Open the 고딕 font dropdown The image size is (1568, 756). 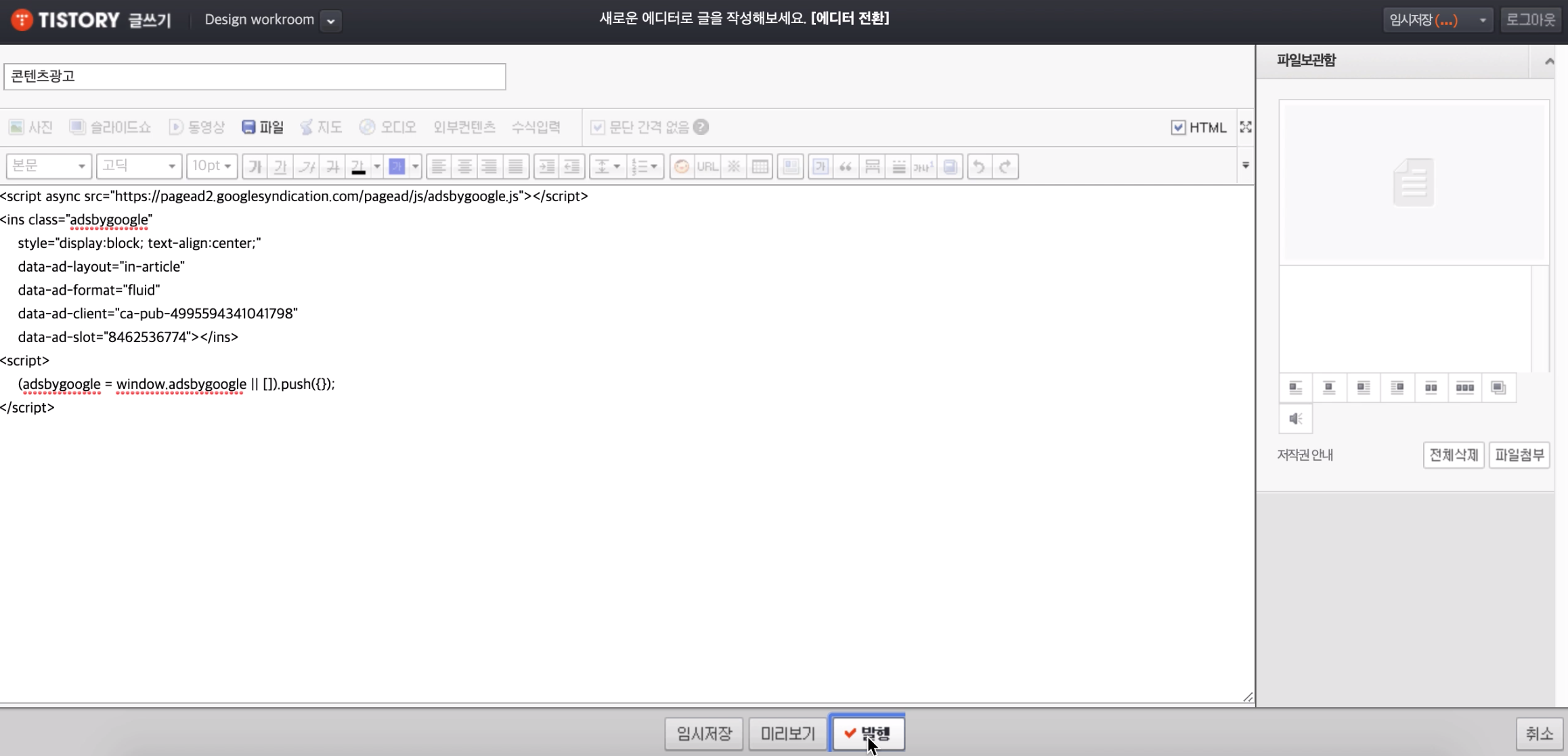[139, 166]
